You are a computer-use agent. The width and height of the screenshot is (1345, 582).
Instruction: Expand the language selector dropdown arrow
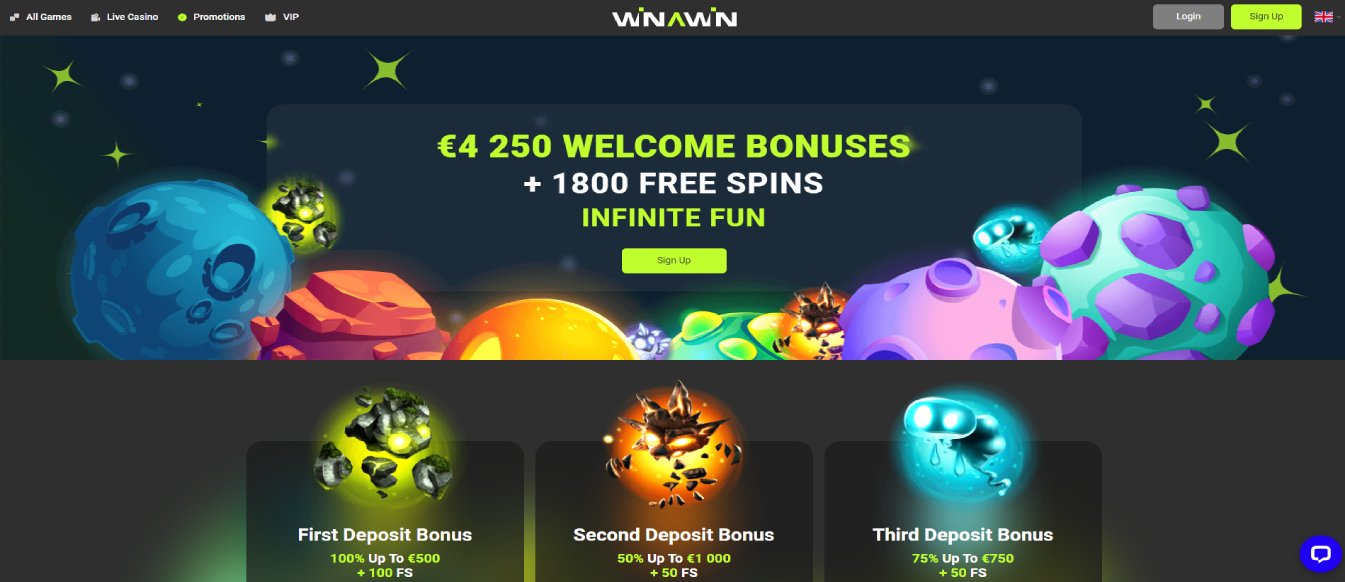point(1338,17)
